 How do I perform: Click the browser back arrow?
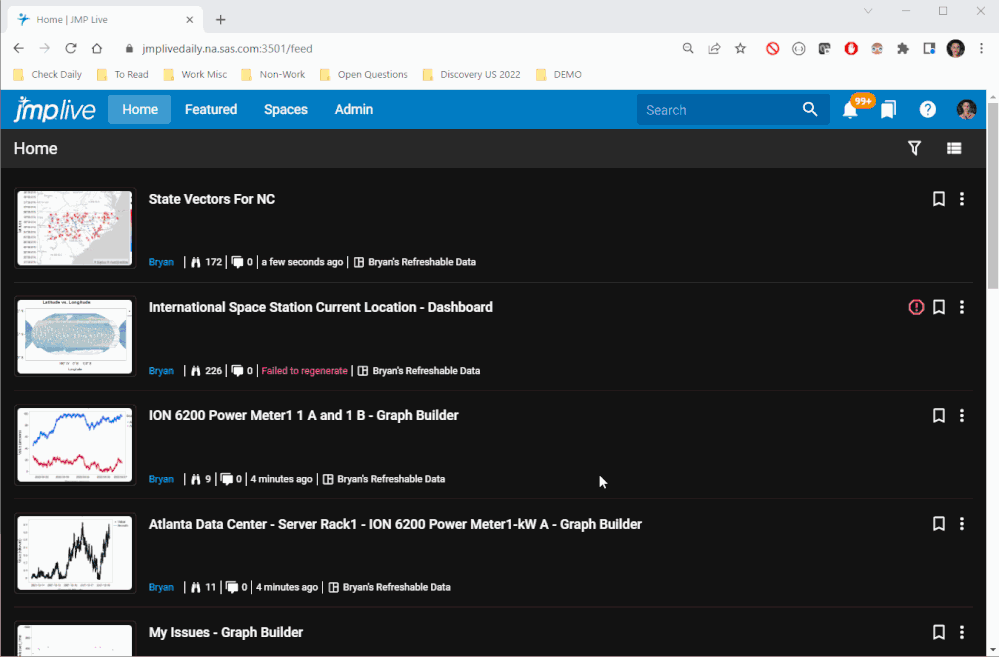18,48
